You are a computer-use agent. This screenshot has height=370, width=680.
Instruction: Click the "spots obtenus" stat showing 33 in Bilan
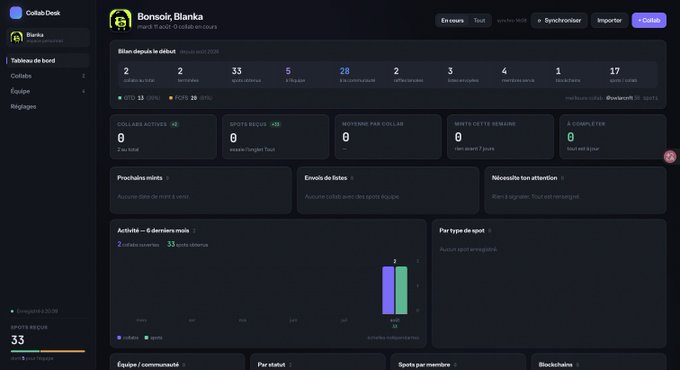[x=253, y=75]
